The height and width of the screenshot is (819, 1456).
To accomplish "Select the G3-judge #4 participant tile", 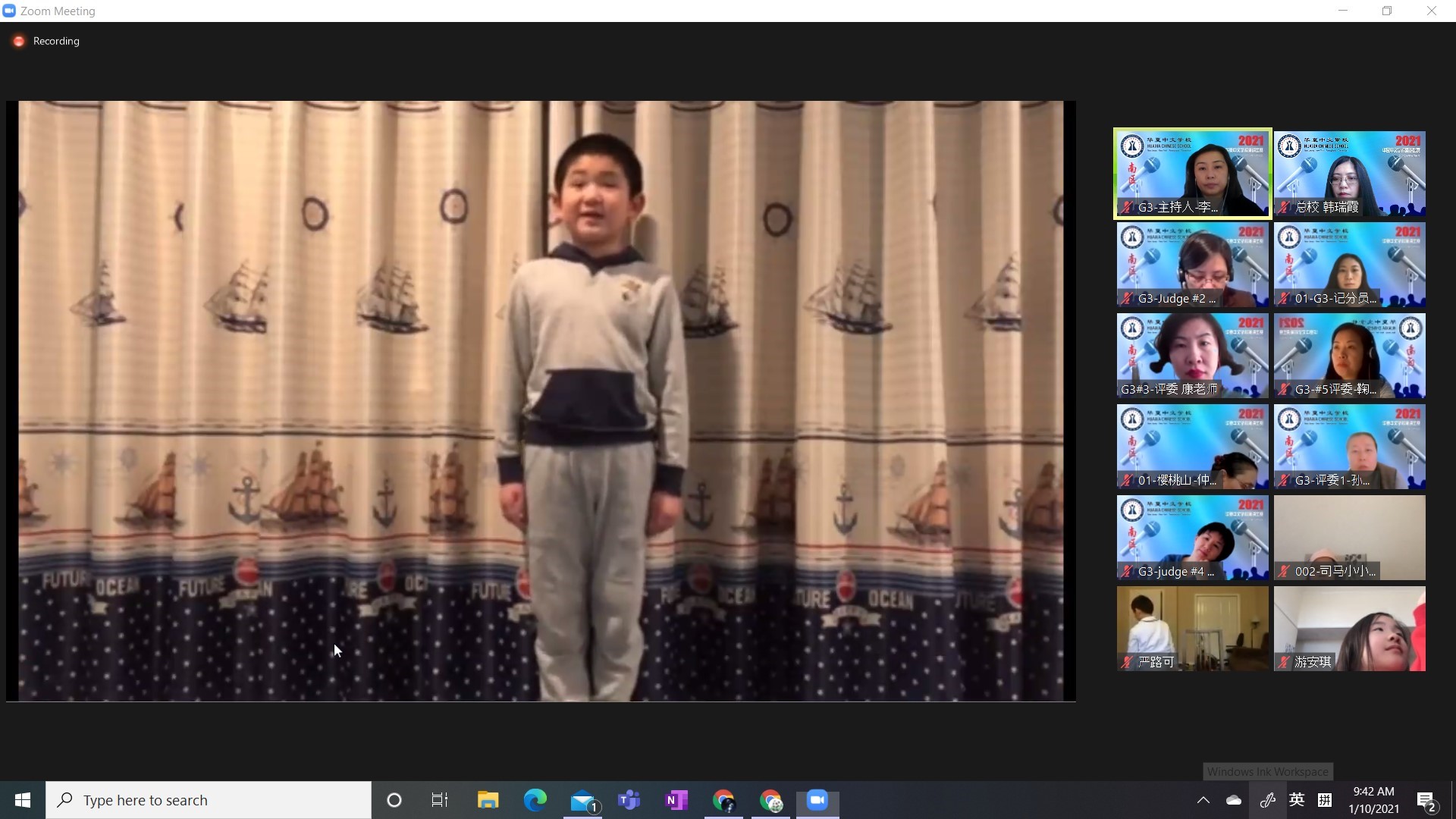I will point(1192,538).
